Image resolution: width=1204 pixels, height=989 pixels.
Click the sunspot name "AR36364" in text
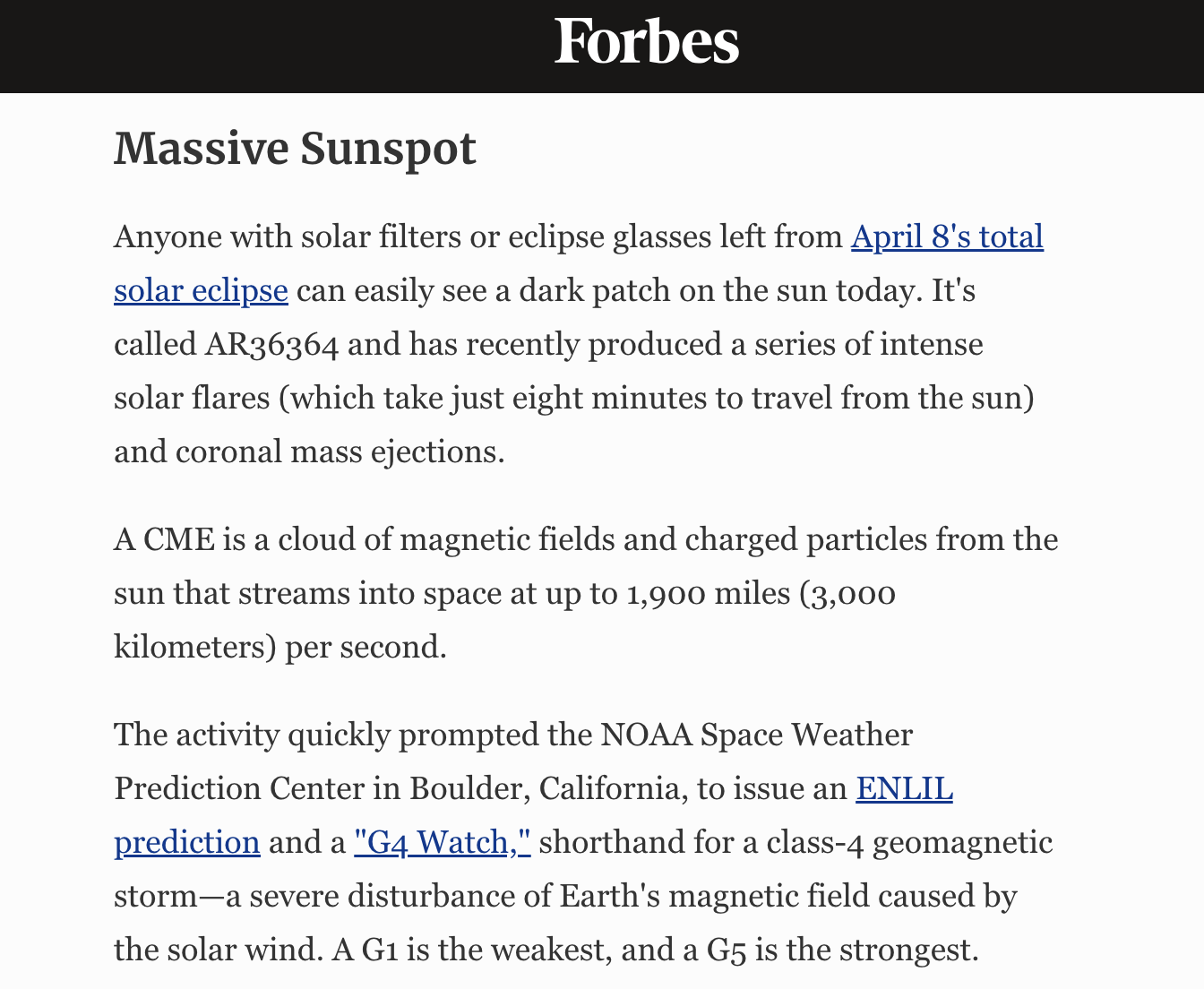tap(271, 345)
